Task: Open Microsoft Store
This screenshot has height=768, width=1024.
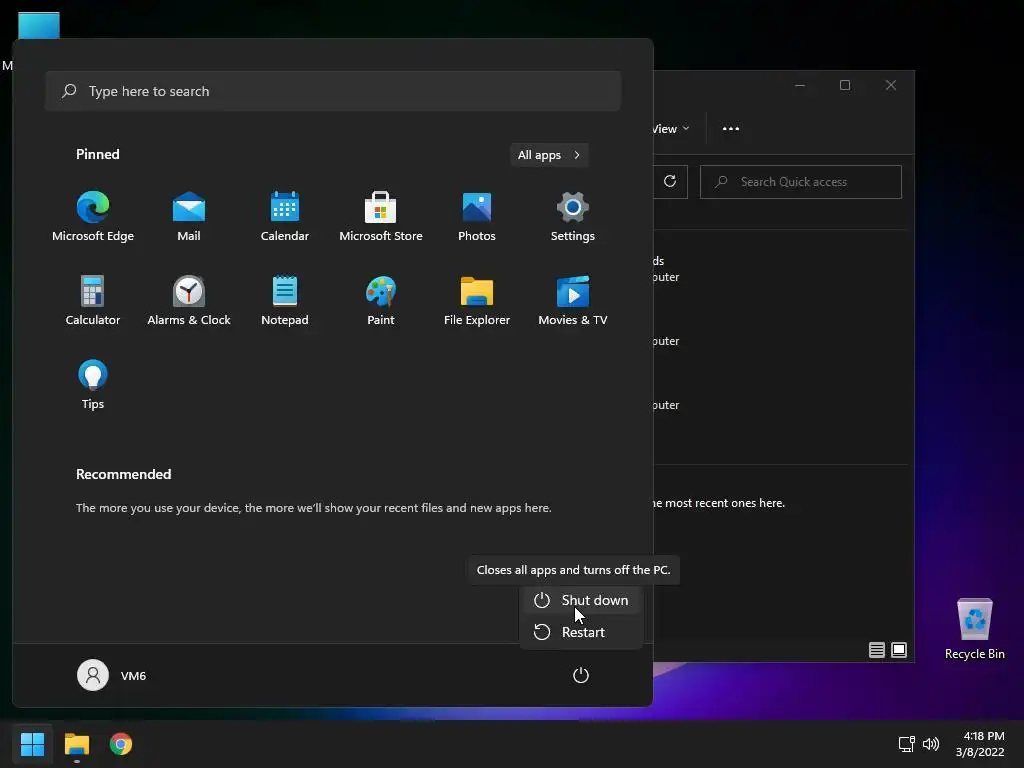Action: coord(381,216)
